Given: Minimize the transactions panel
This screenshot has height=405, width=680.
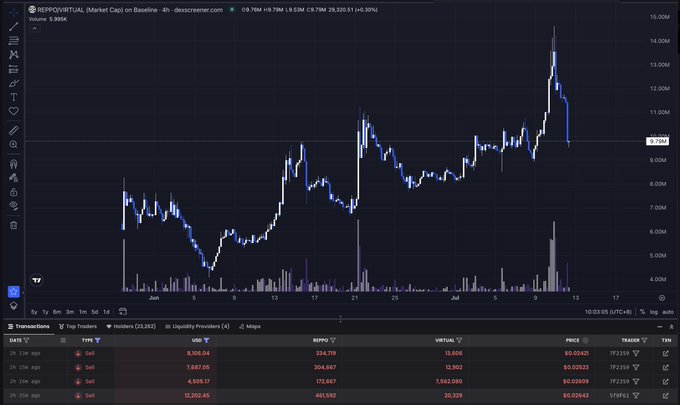Looking at the screenshot, I should click(660, 327).
